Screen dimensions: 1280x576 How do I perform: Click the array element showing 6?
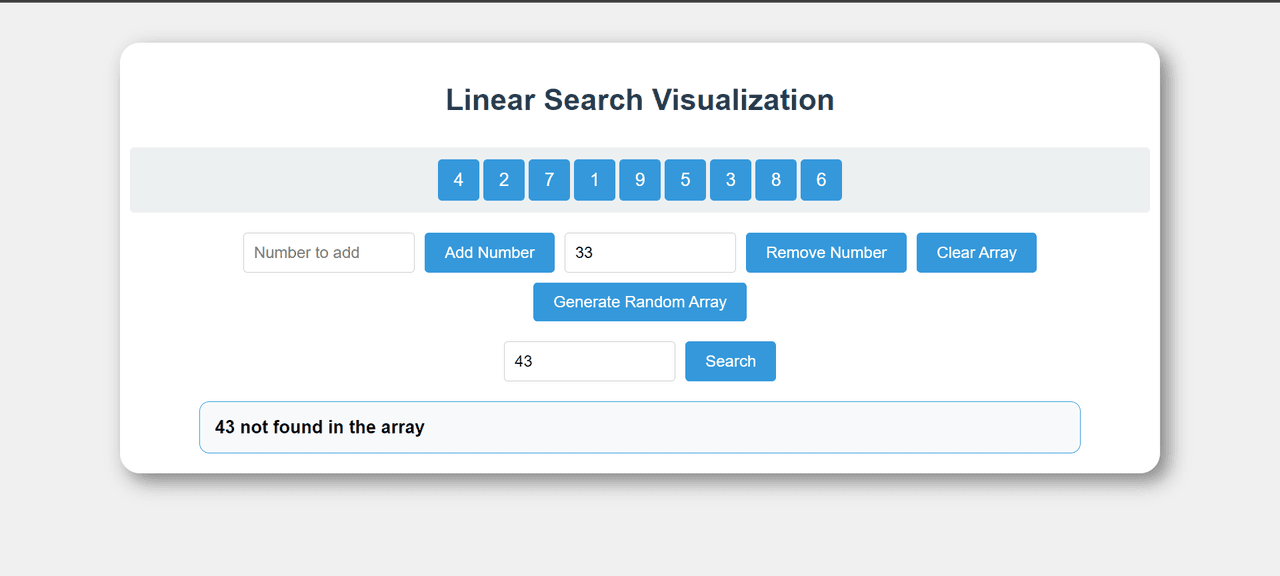coord(821,180)
